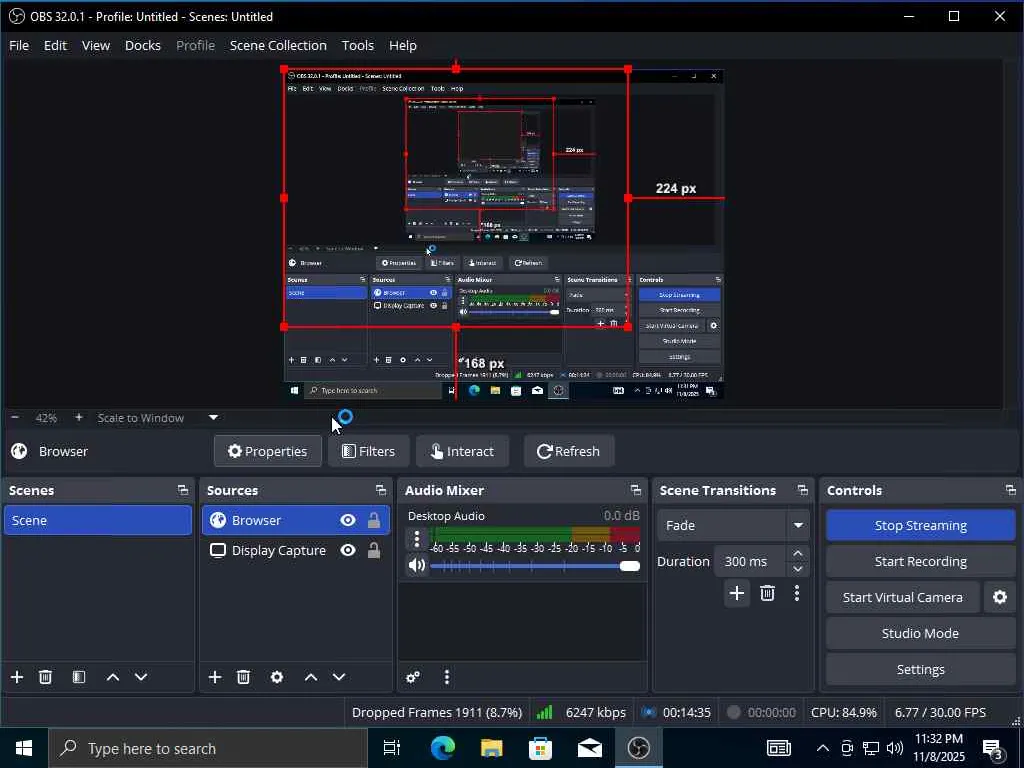Open advanced audio properties gears icon
Screen dimensions: 1024x768
pyautogui.click(x=413, y=677)
